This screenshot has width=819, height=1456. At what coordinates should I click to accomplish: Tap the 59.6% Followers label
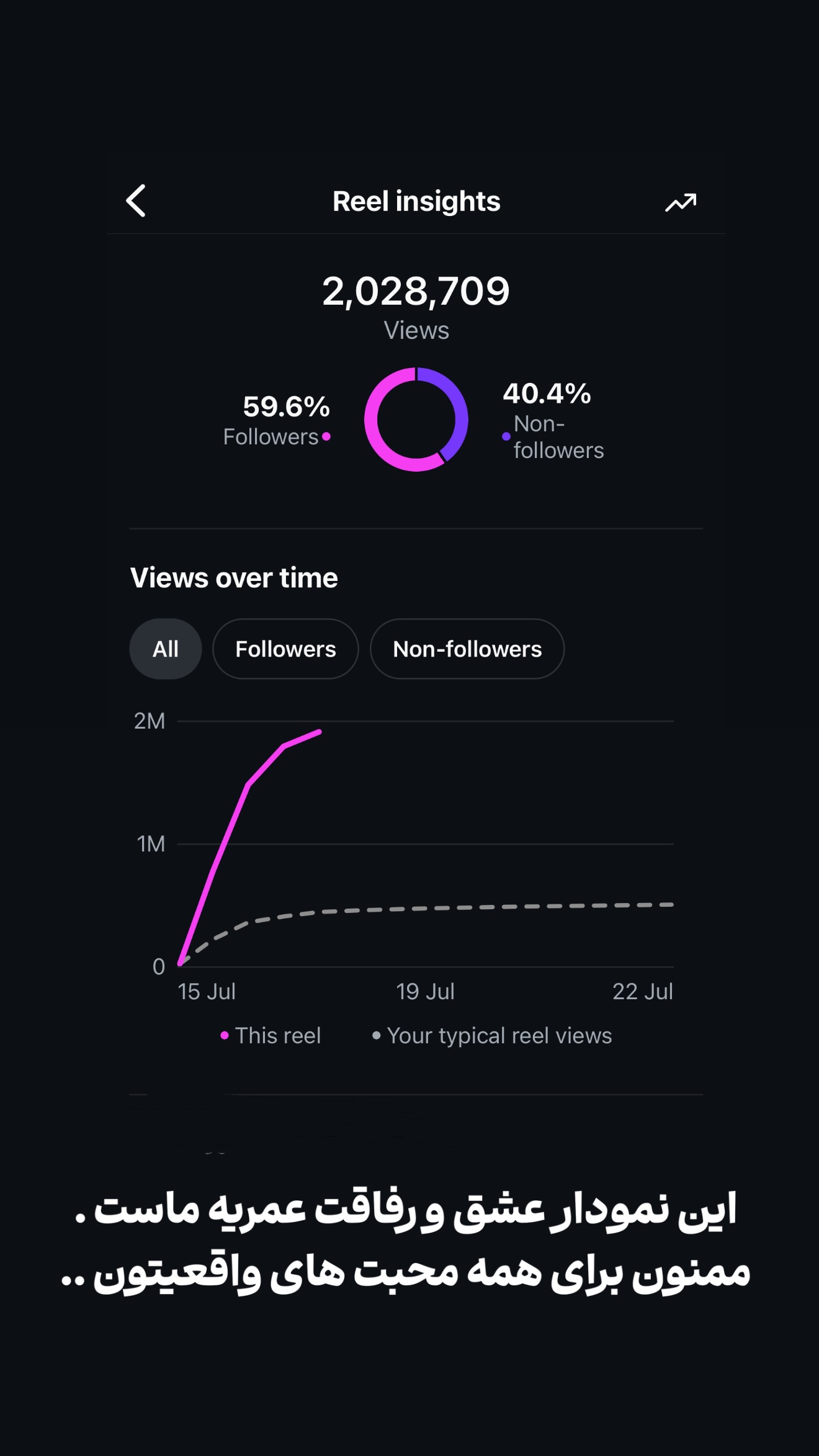pyautogui.click(x=277, y=420)
